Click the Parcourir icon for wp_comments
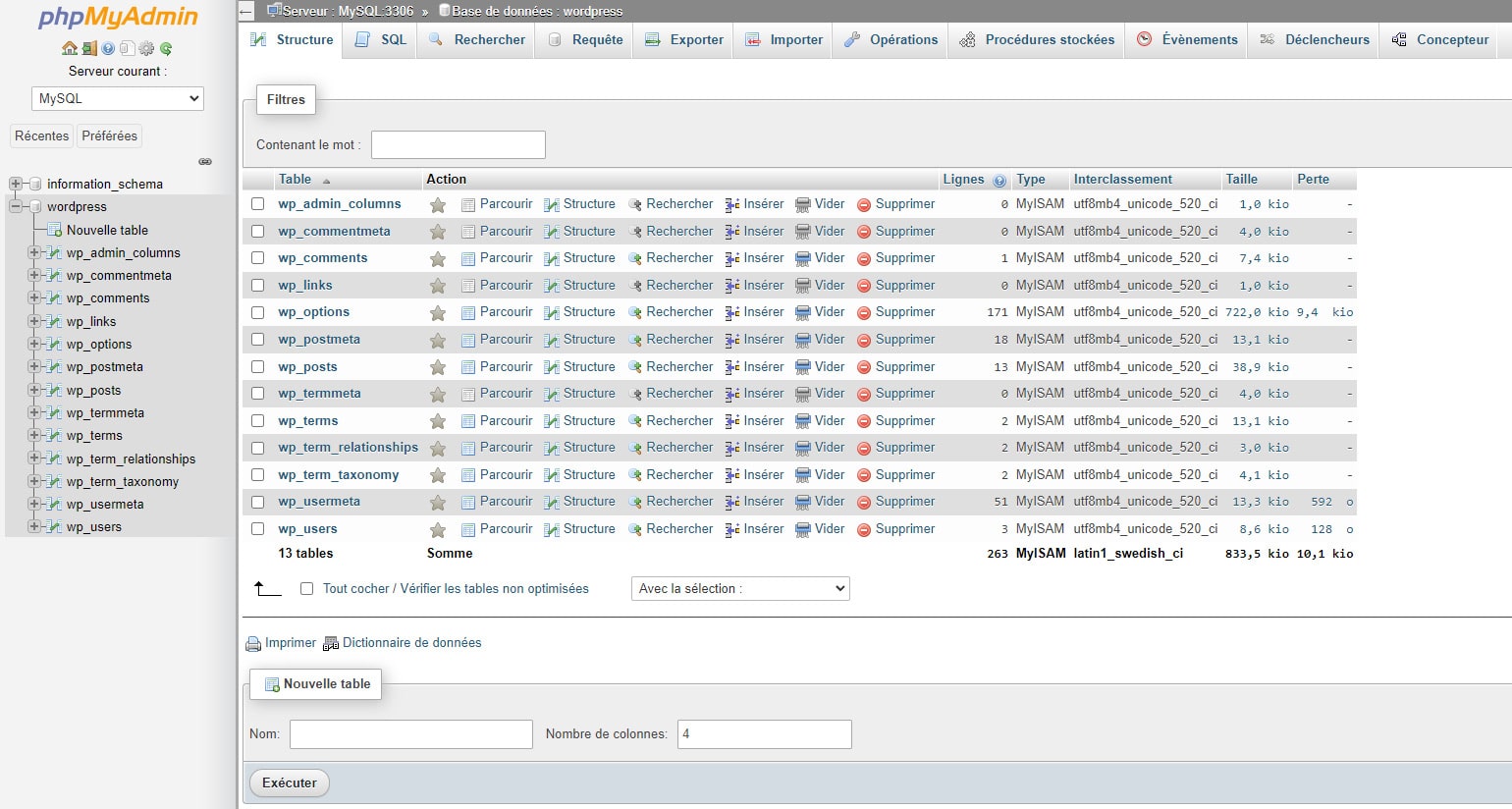The width and height of the screenshot is (1512, 809). [x=468, y=259]
